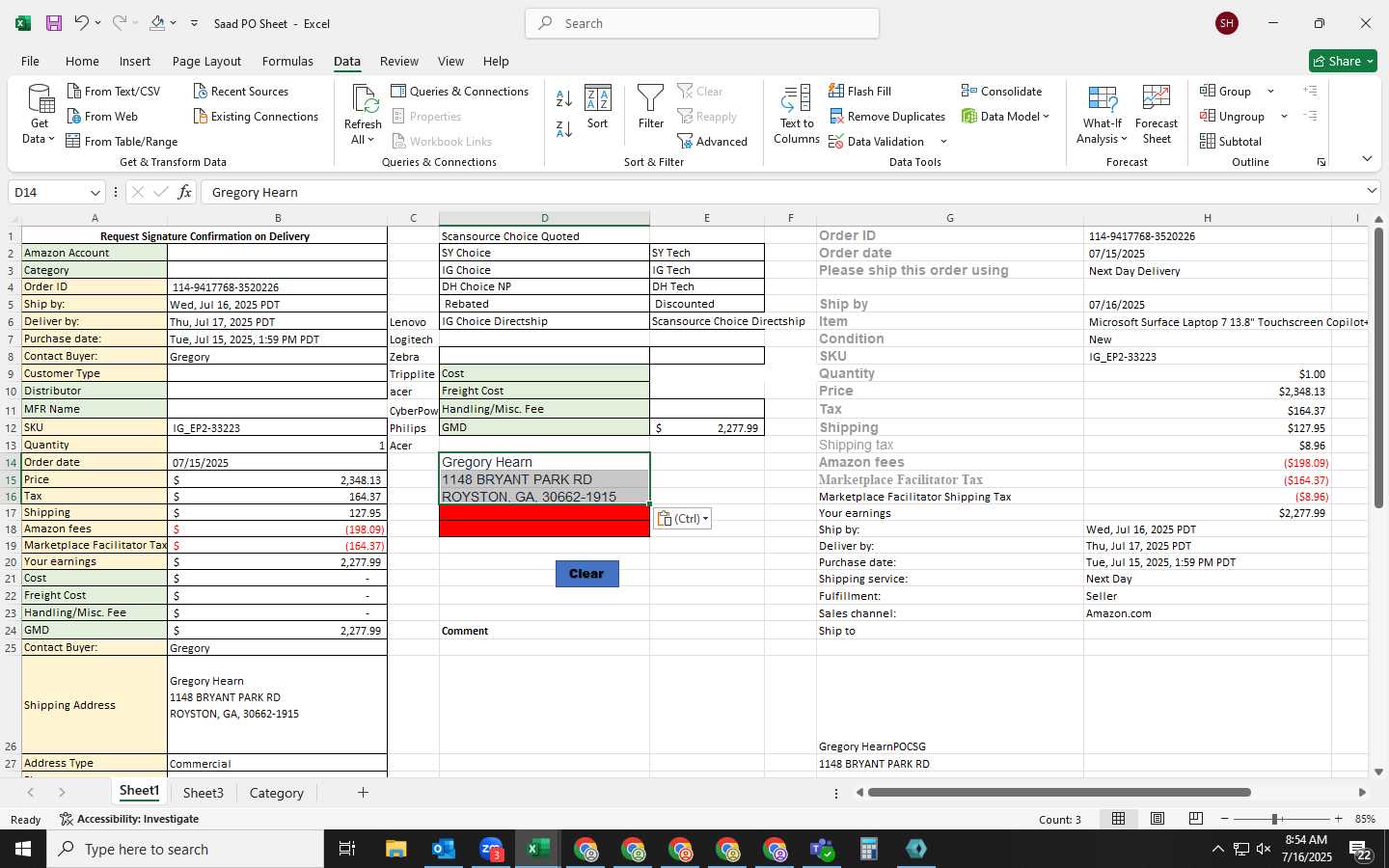Switch to Formulas ribbon tab

(287, 61)
